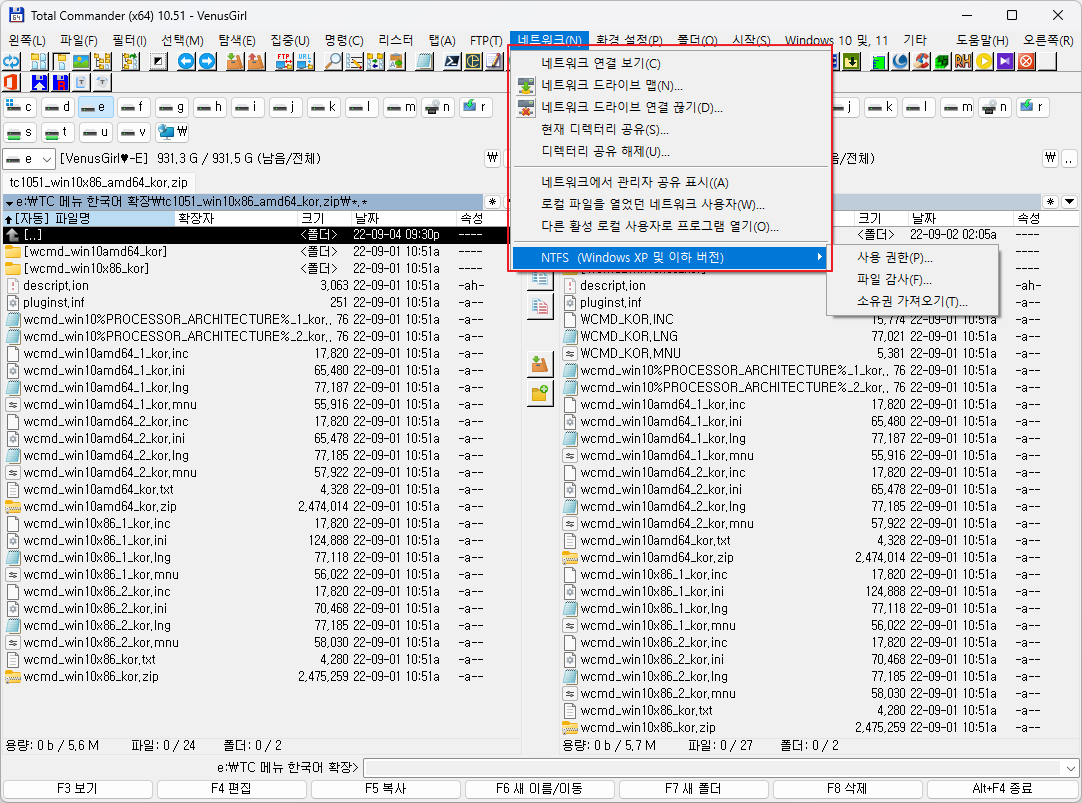Switch left panel to drive c

coord(19,107)
